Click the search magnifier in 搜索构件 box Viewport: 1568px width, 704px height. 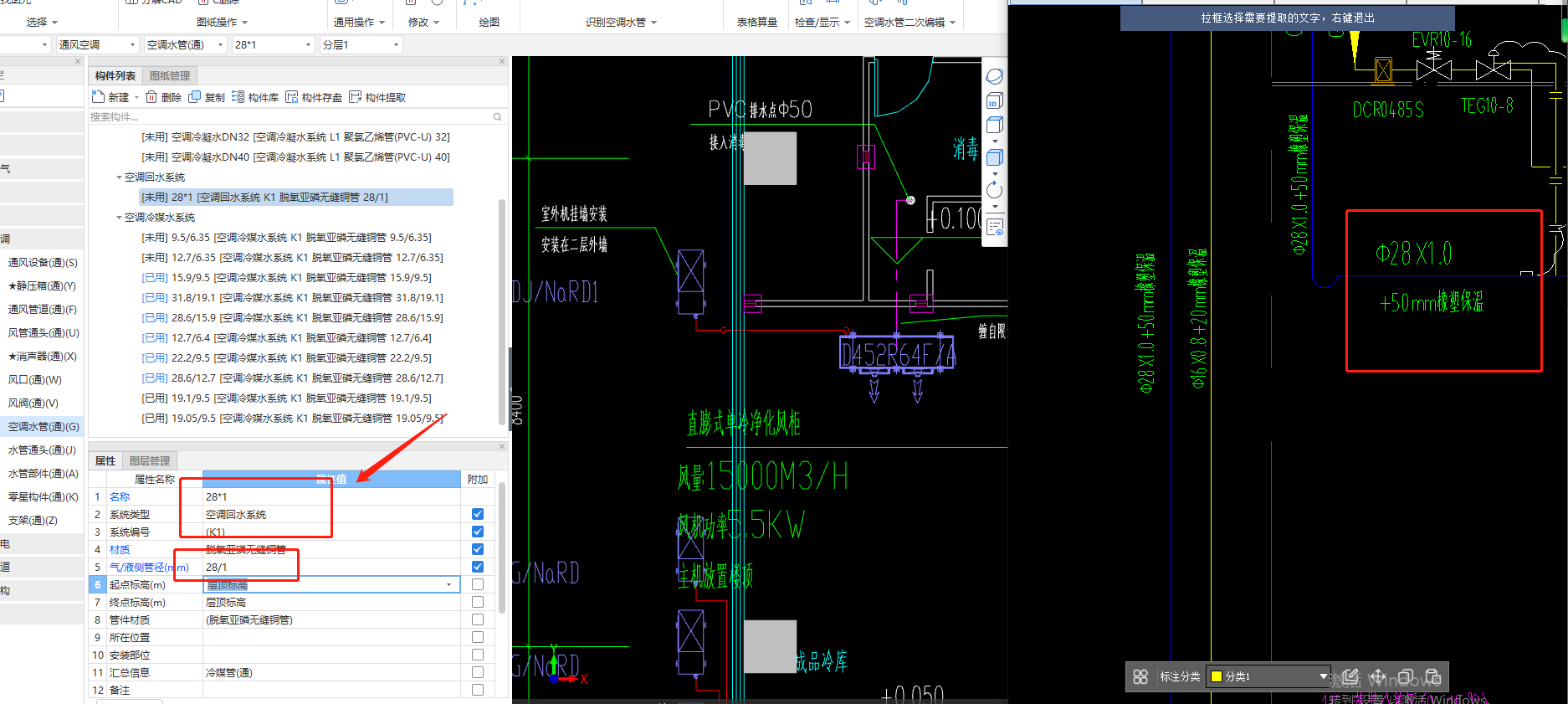coord(497,117)
